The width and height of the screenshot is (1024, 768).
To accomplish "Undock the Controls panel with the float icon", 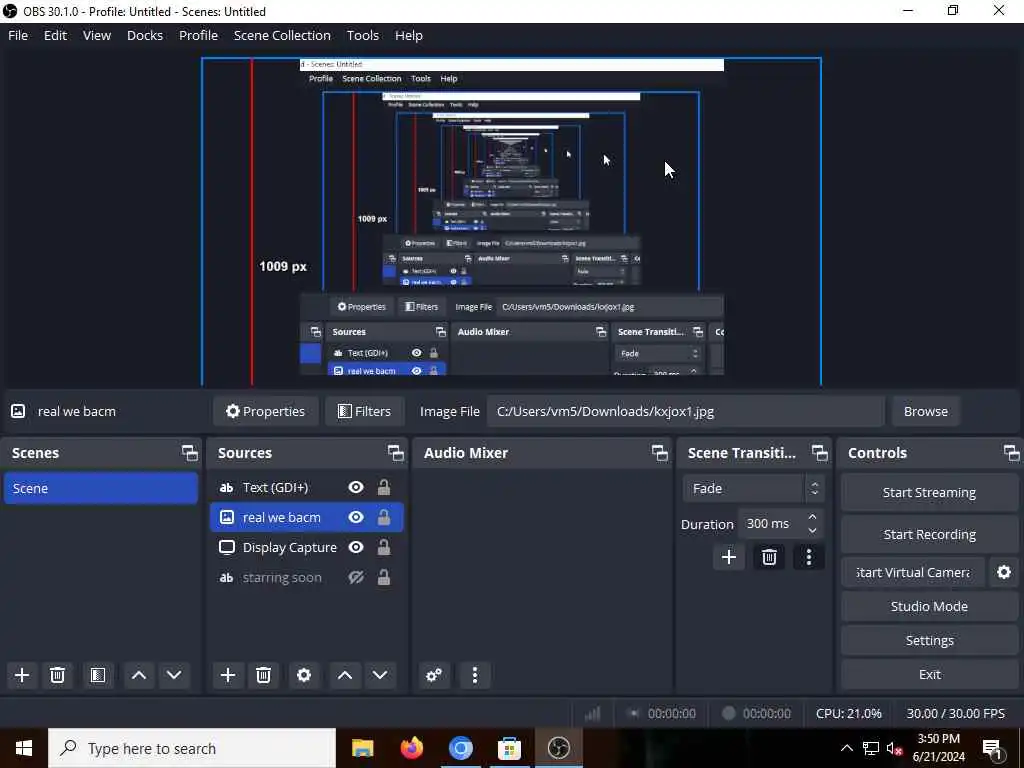I will (1012, 453).
